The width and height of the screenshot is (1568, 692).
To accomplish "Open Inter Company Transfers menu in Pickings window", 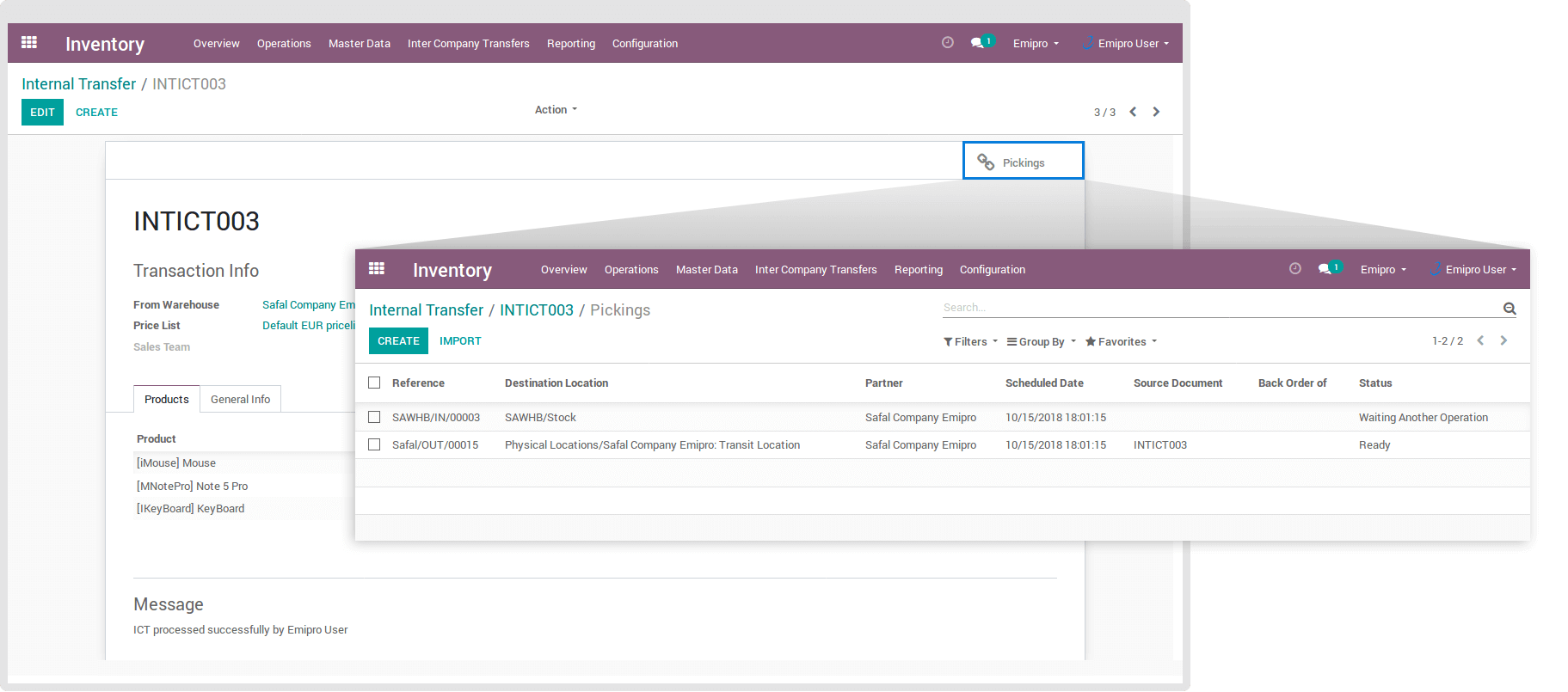I will [x=815, y=269].
